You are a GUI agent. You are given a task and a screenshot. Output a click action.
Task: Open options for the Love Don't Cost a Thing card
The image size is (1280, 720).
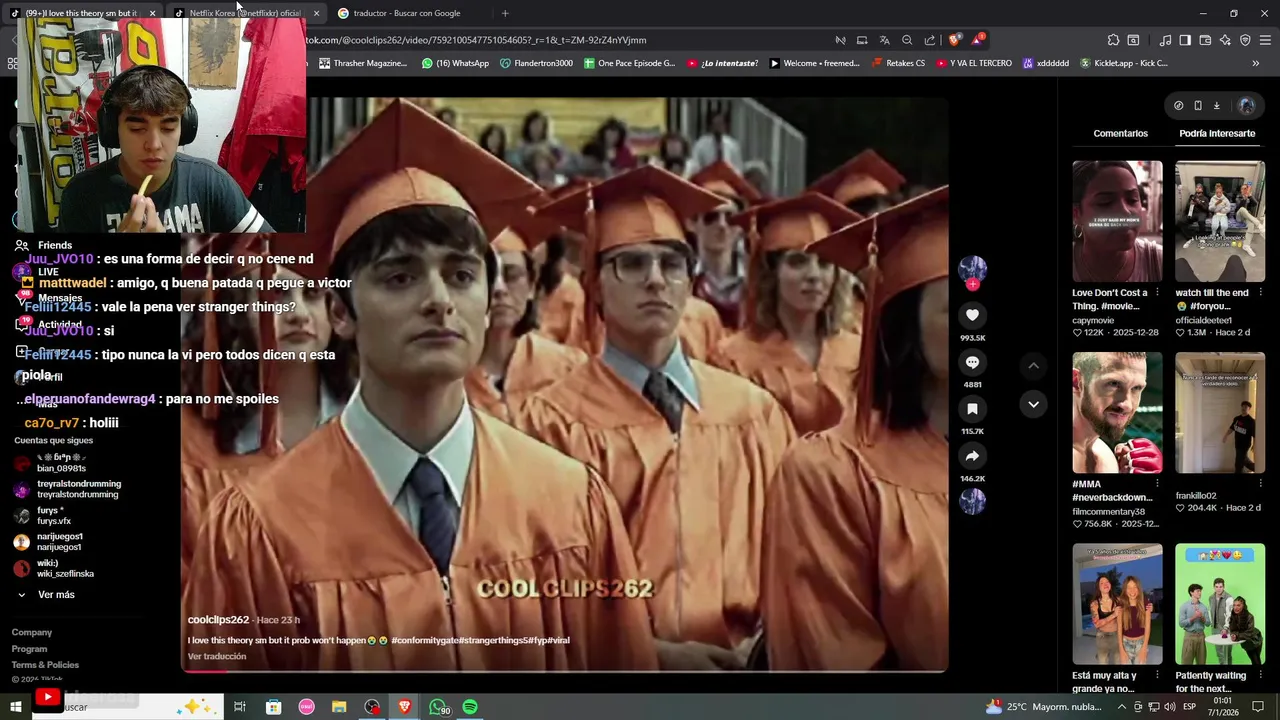[x=1157, y=293]
